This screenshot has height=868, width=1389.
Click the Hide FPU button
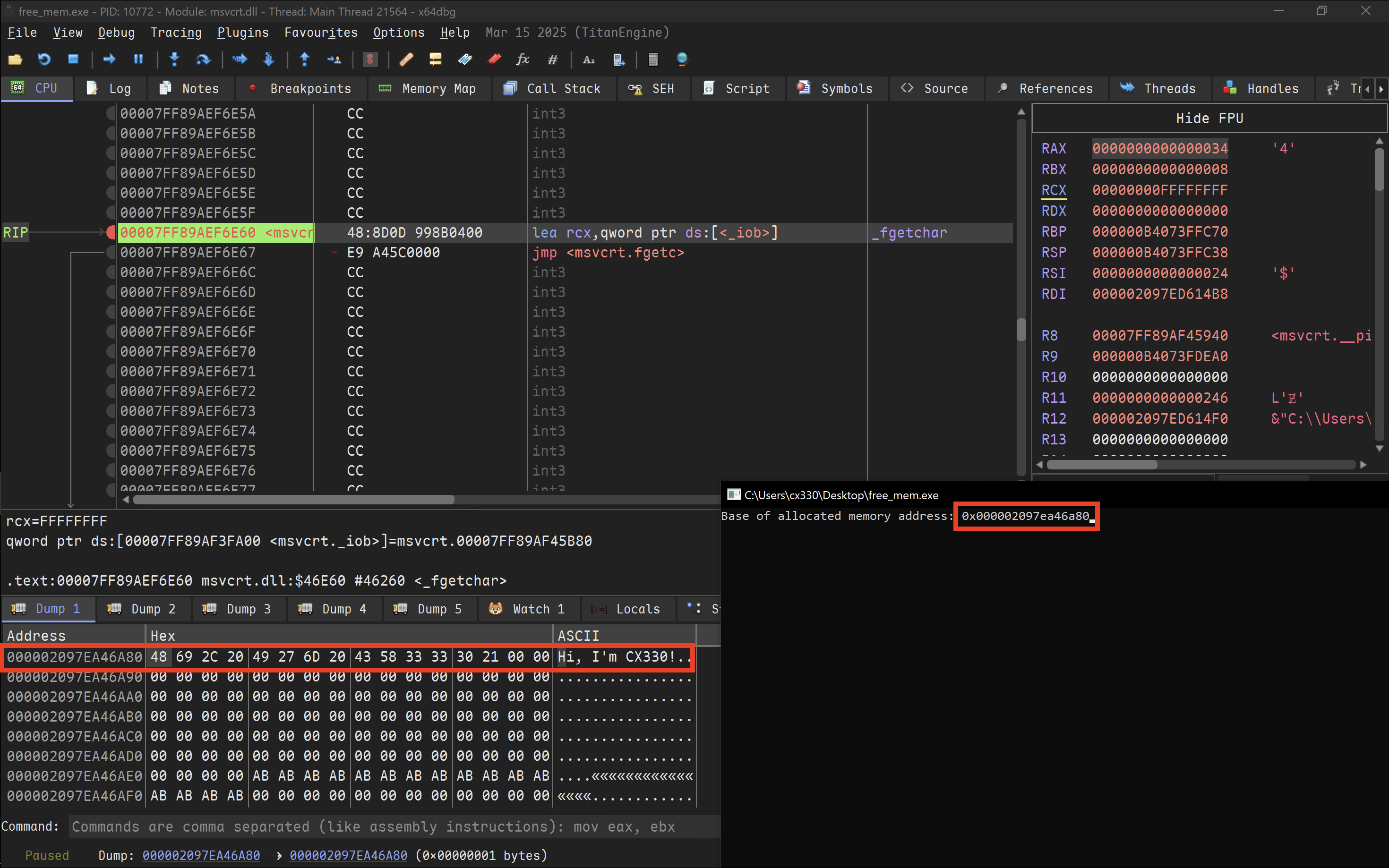click(x=1209, y=118)
